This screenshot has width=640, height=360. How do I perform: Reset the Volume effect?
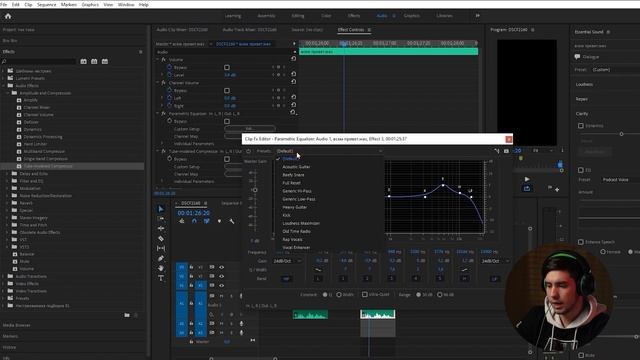293,59
